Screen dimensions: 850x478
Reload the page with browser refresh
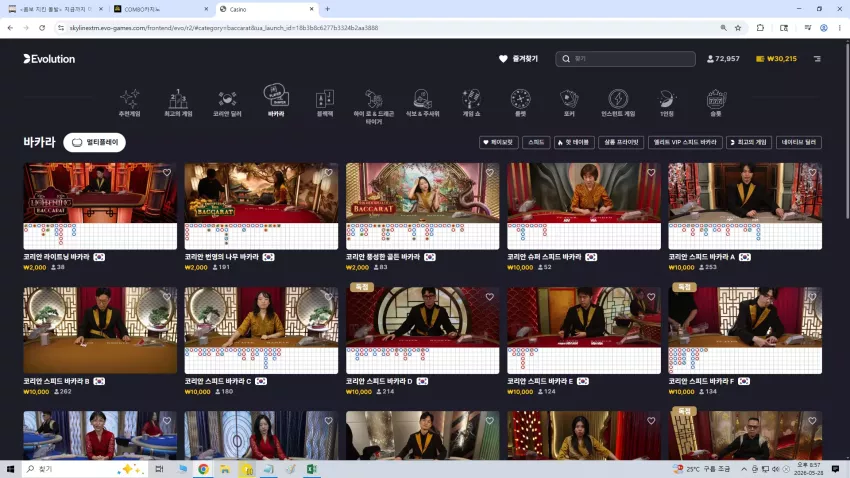(x=42, y=28)
